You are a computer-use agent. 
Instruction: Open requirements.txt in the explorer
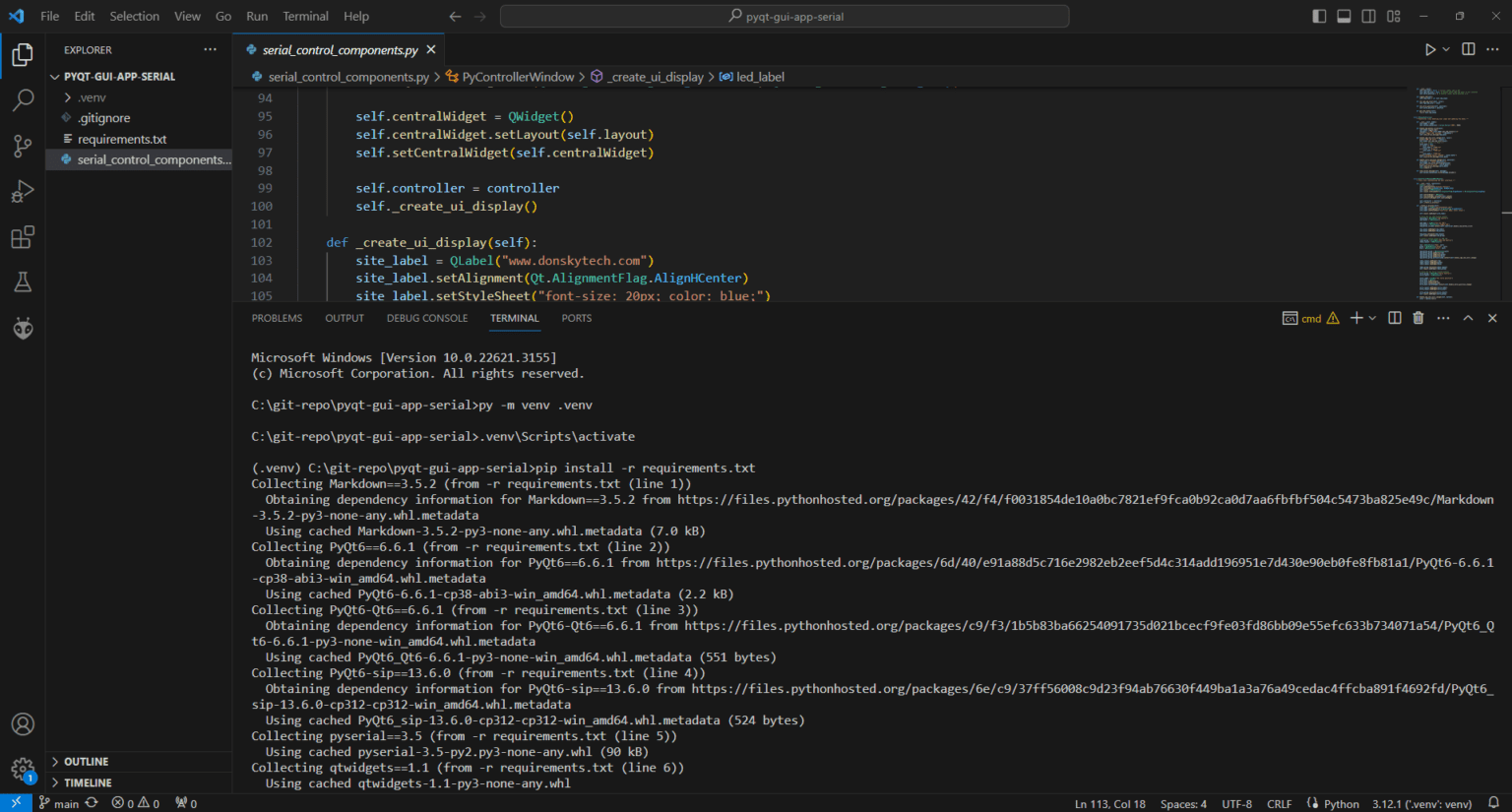coord(122,139)
